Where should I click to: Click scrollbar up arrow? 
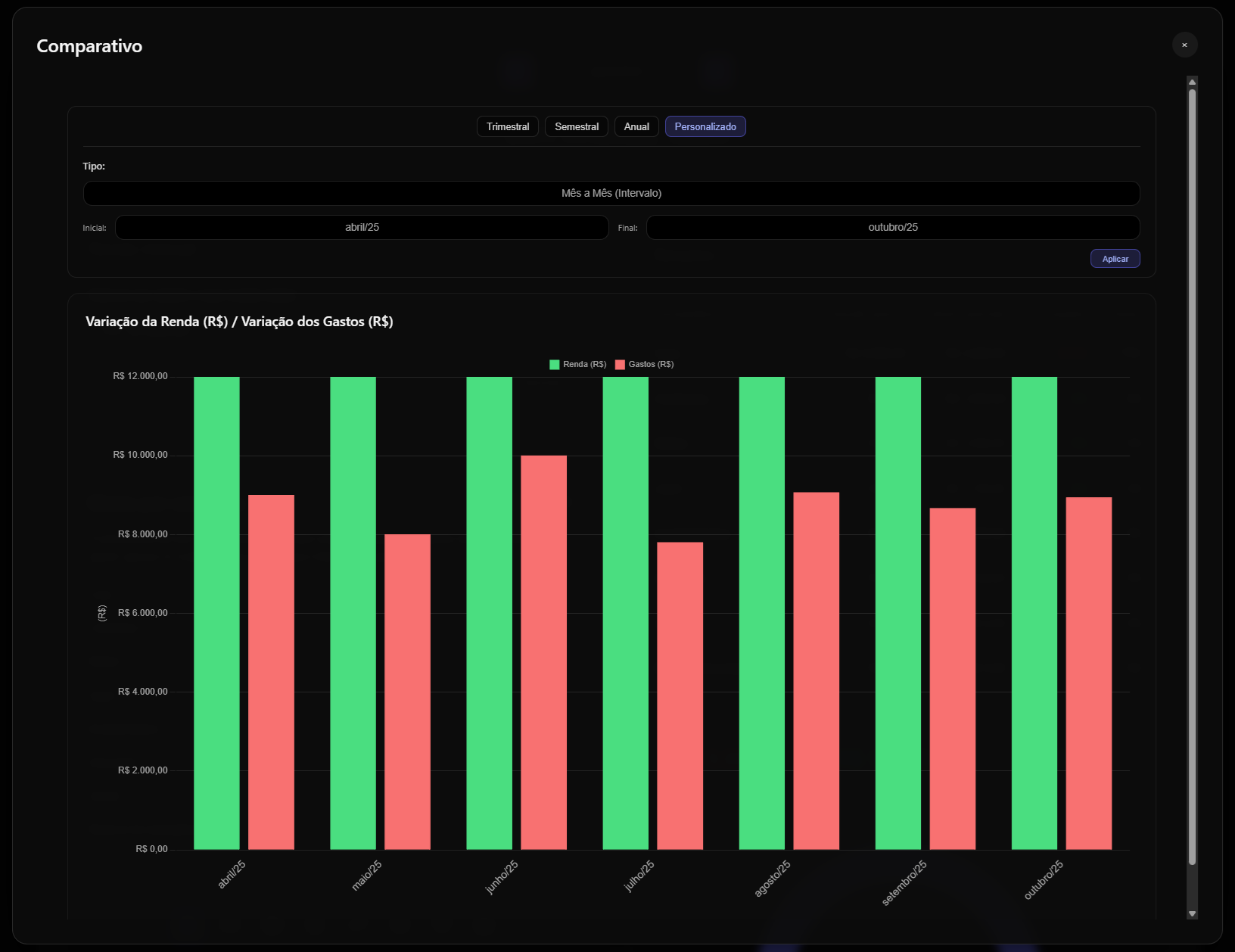1192,82
